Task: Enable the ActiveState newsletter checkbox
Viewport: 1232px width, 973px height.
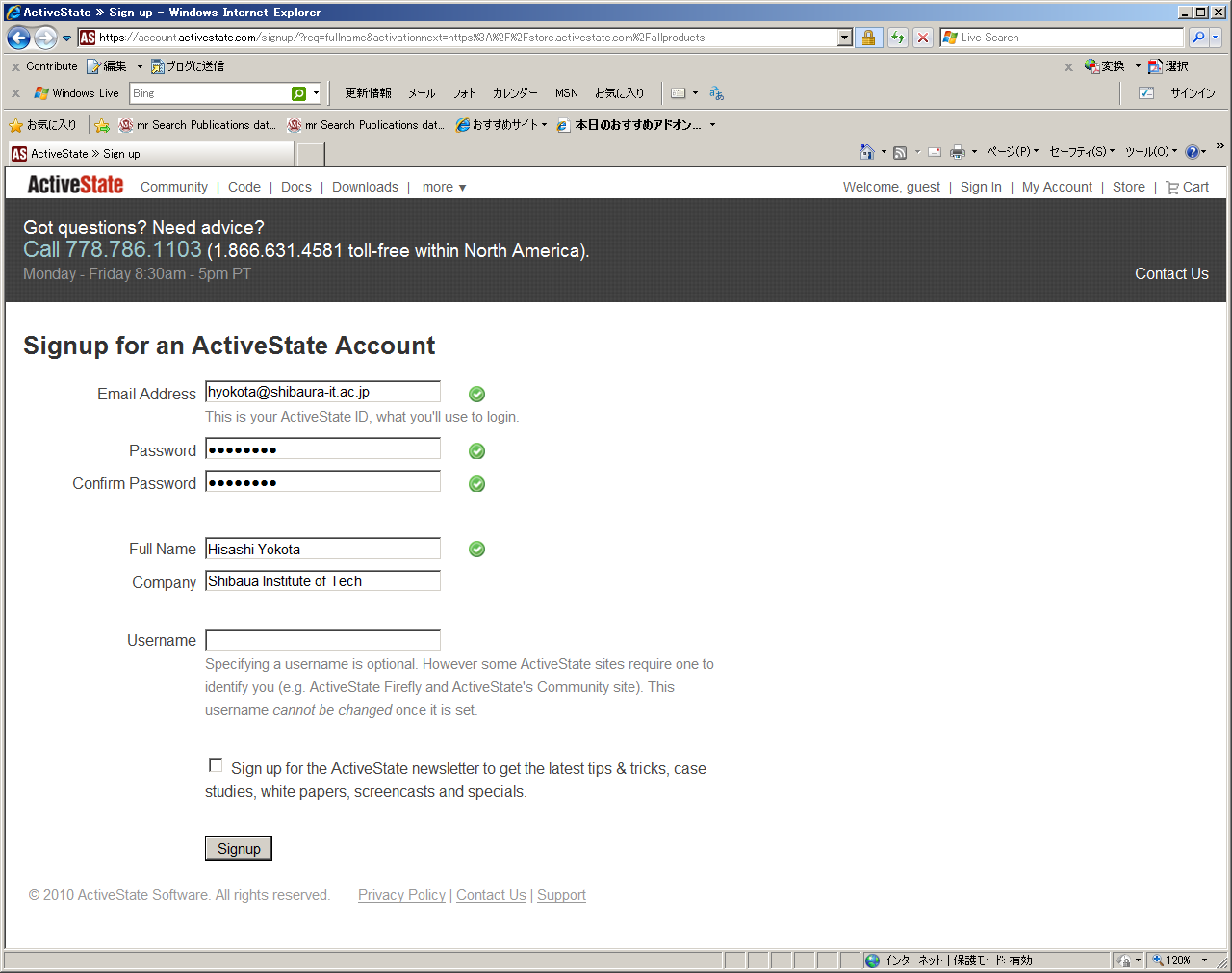Action: 216,766
